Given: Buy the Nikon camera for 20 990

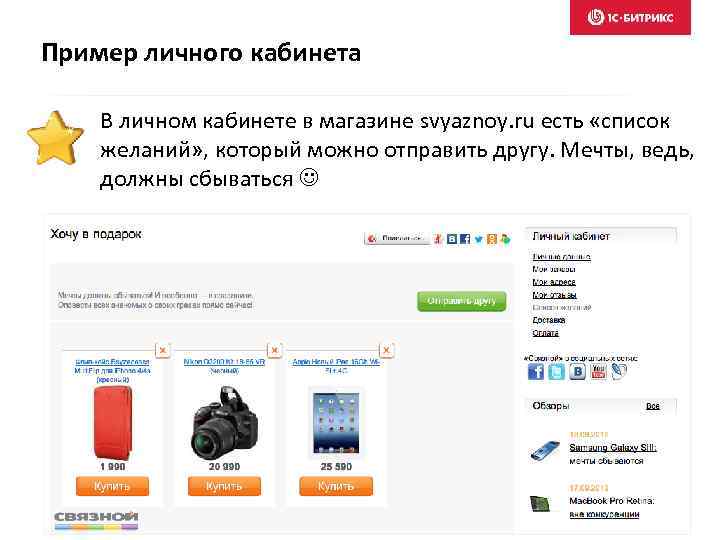Looking at the screenshot, I should pyautogui.click(x=224, y=486).
